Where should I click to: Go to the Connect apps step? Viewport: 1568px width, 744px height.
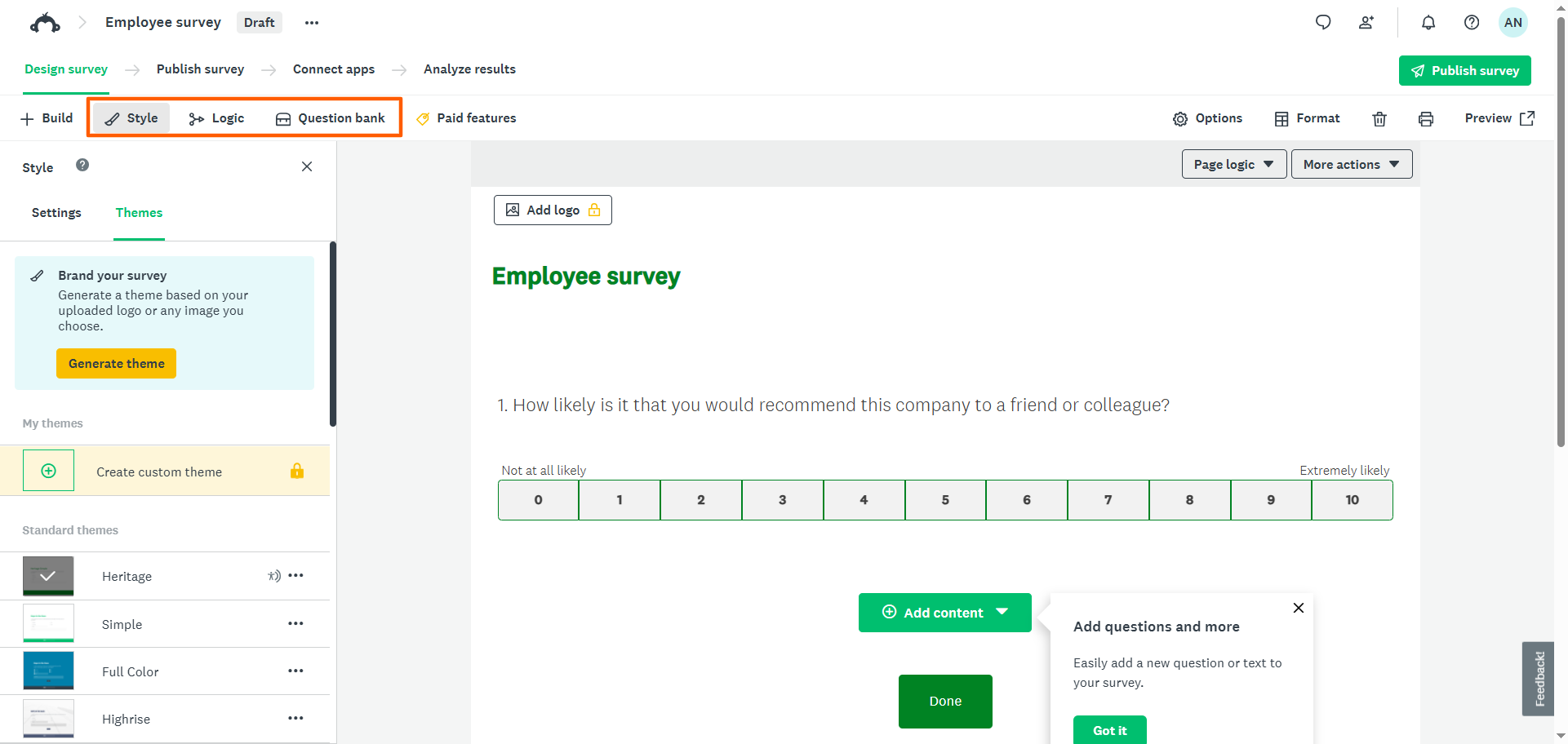[334, 69]
